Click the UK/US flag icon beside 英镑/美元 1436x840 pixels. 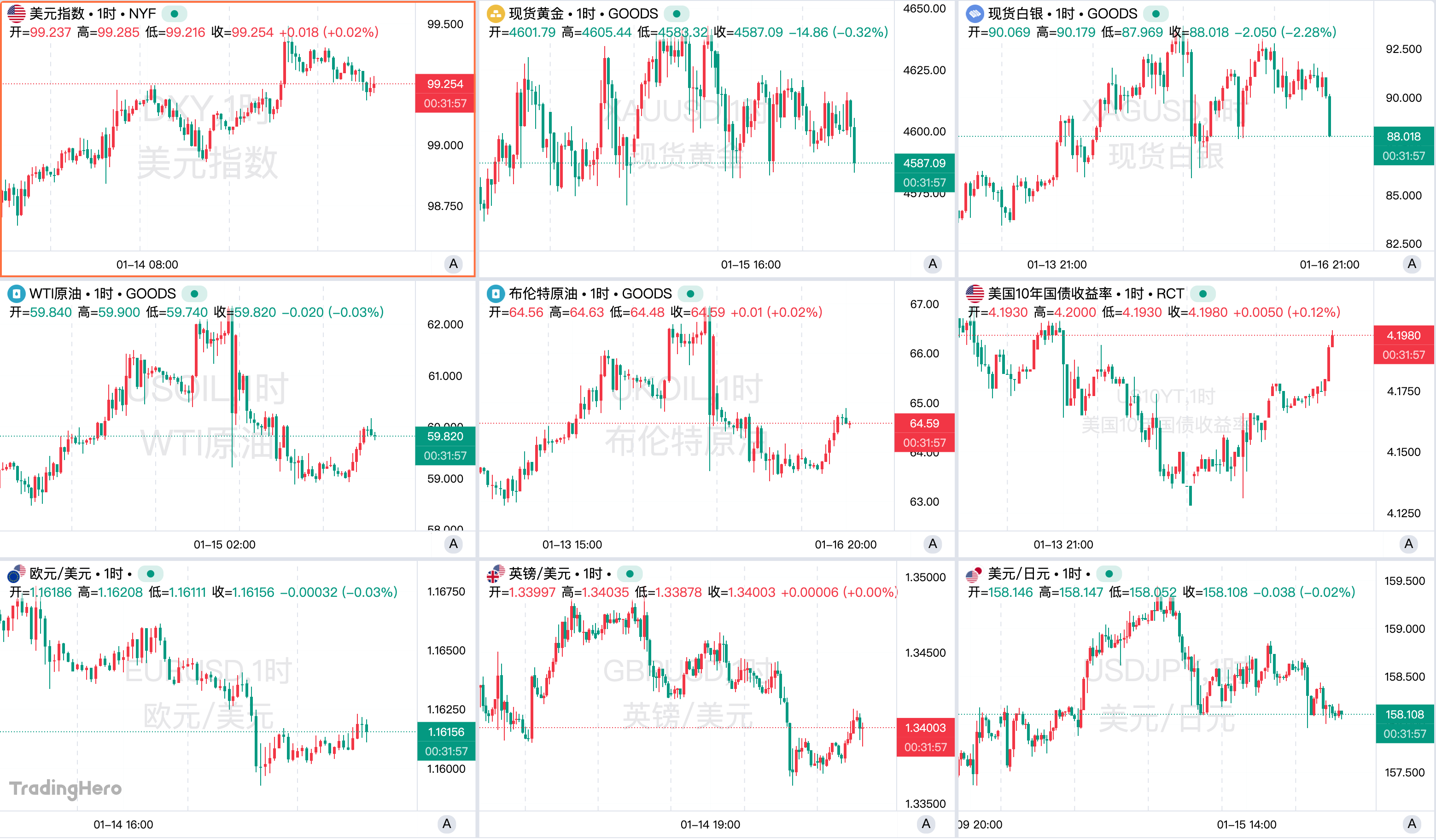[x=495, y=573]
